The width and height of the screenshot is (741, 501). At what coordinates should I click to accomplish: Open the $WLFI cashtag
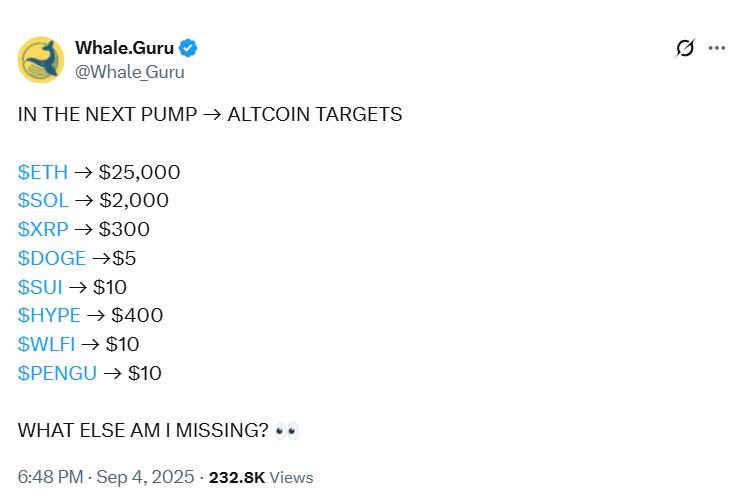[46, 345]
